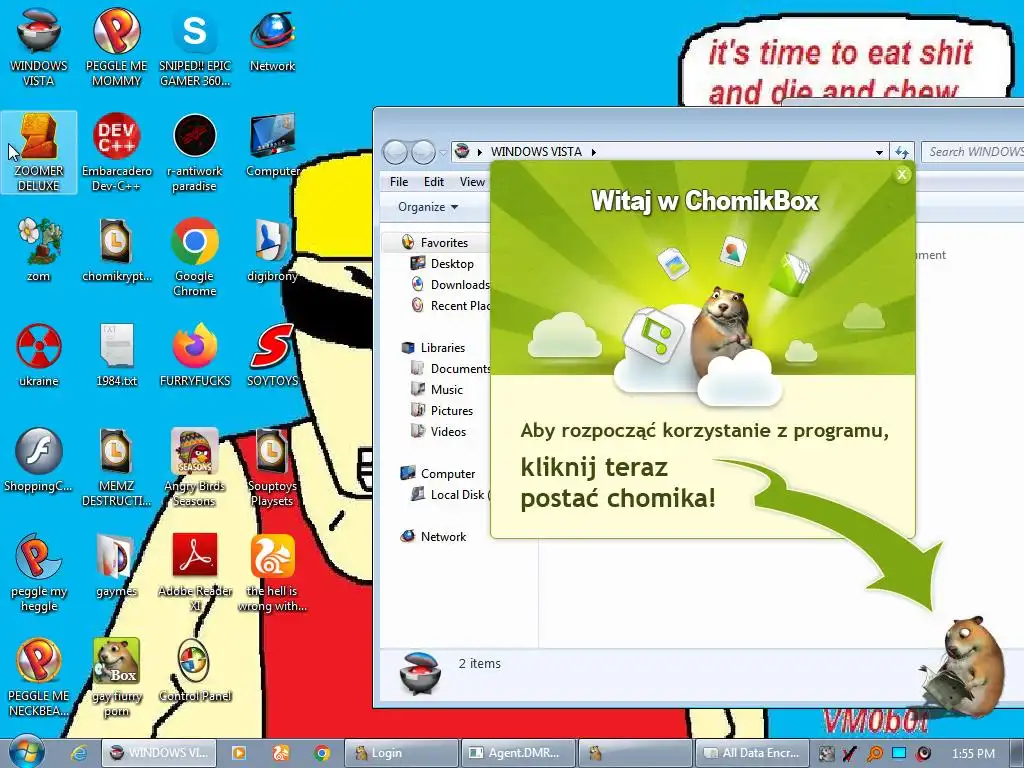The width and height of the screenshot is (1024, 768).
Task: Launch Internet Explorer from the taskbar
Action: tap(79, 753)
